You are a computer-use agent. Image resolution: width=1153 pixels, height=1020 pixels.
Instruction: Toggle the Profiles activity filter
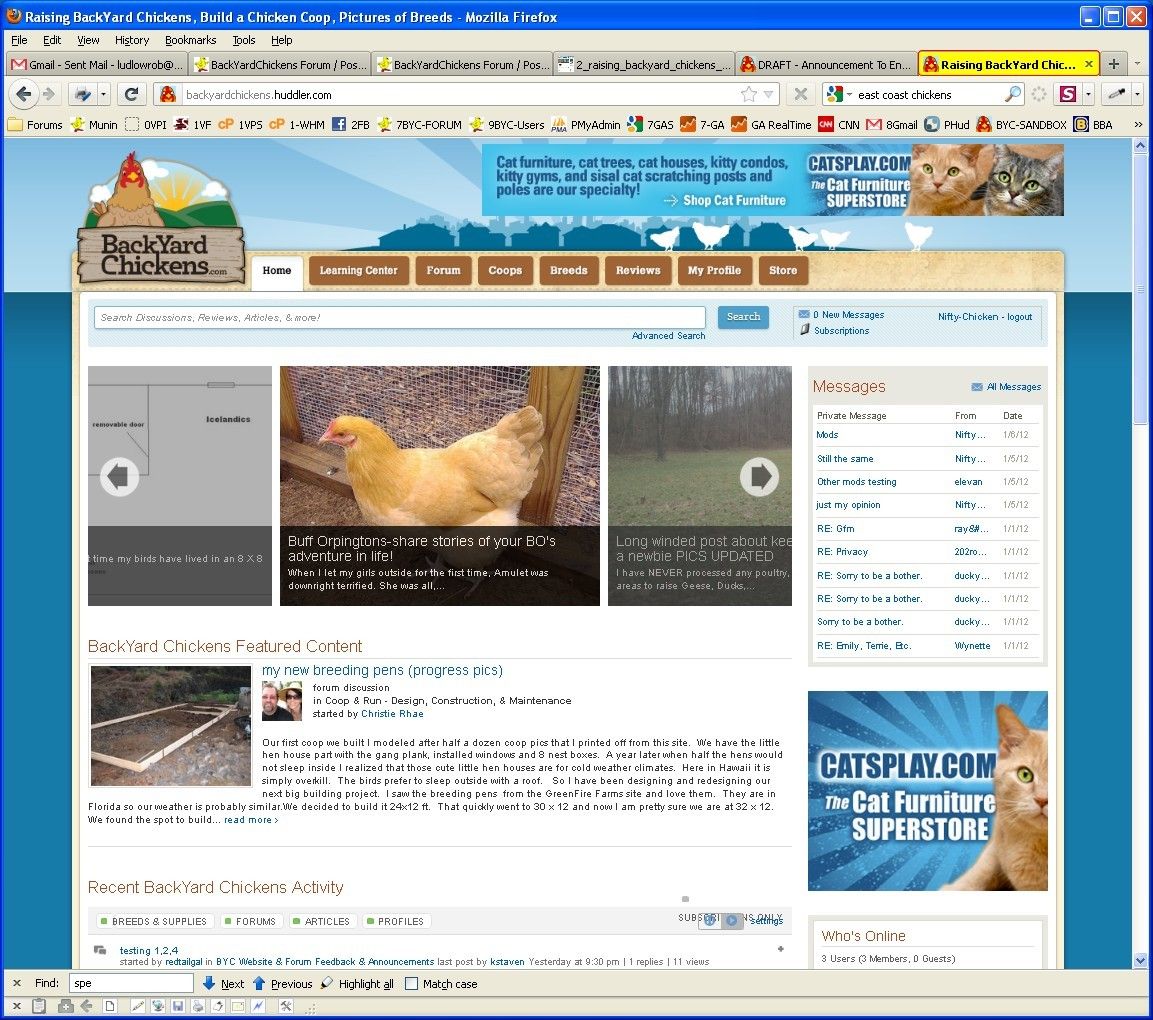point(396,921)
